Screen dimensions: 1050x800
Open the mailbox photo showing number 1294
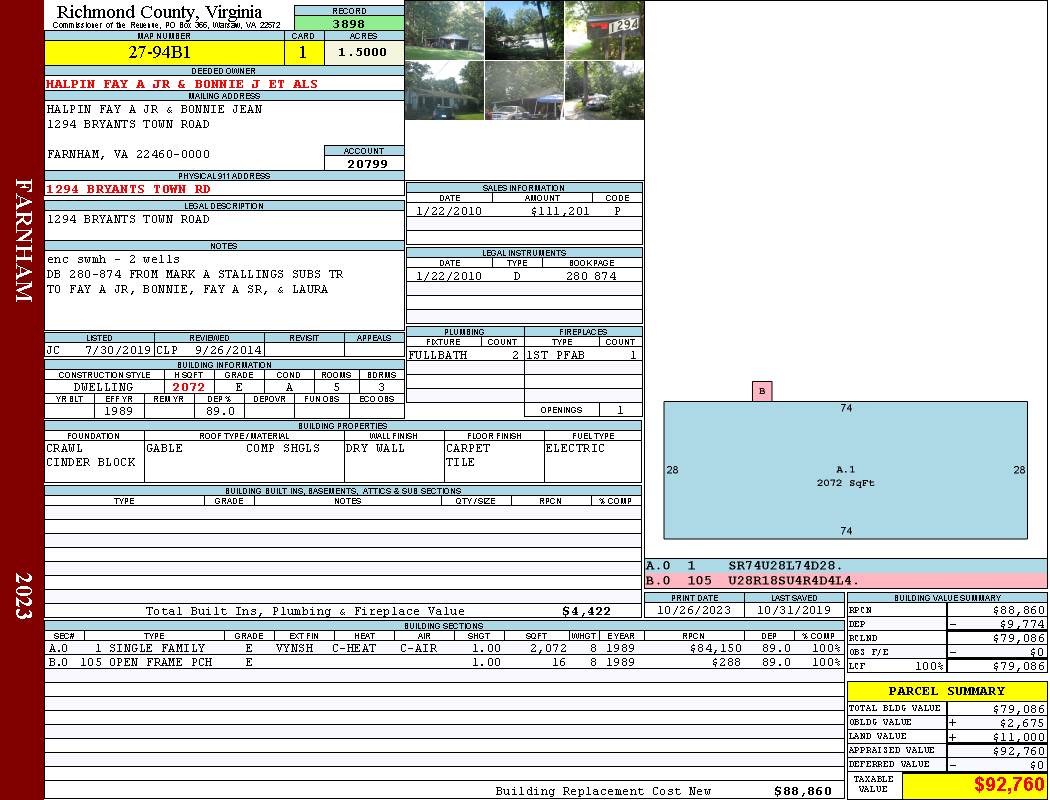(604, 30)
